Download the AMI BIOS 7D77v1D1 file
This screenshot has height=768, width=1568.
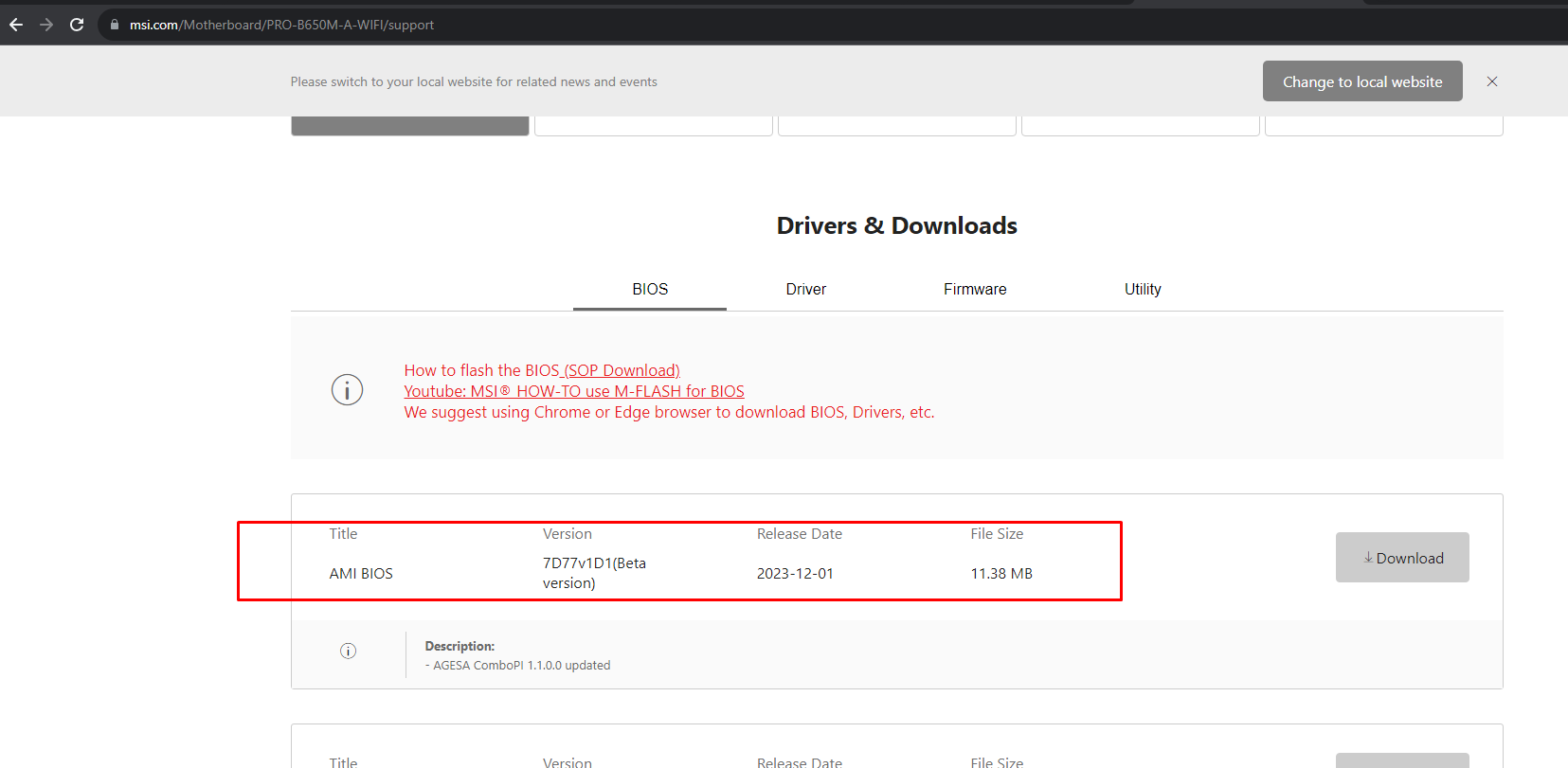tap(1402, 558)
